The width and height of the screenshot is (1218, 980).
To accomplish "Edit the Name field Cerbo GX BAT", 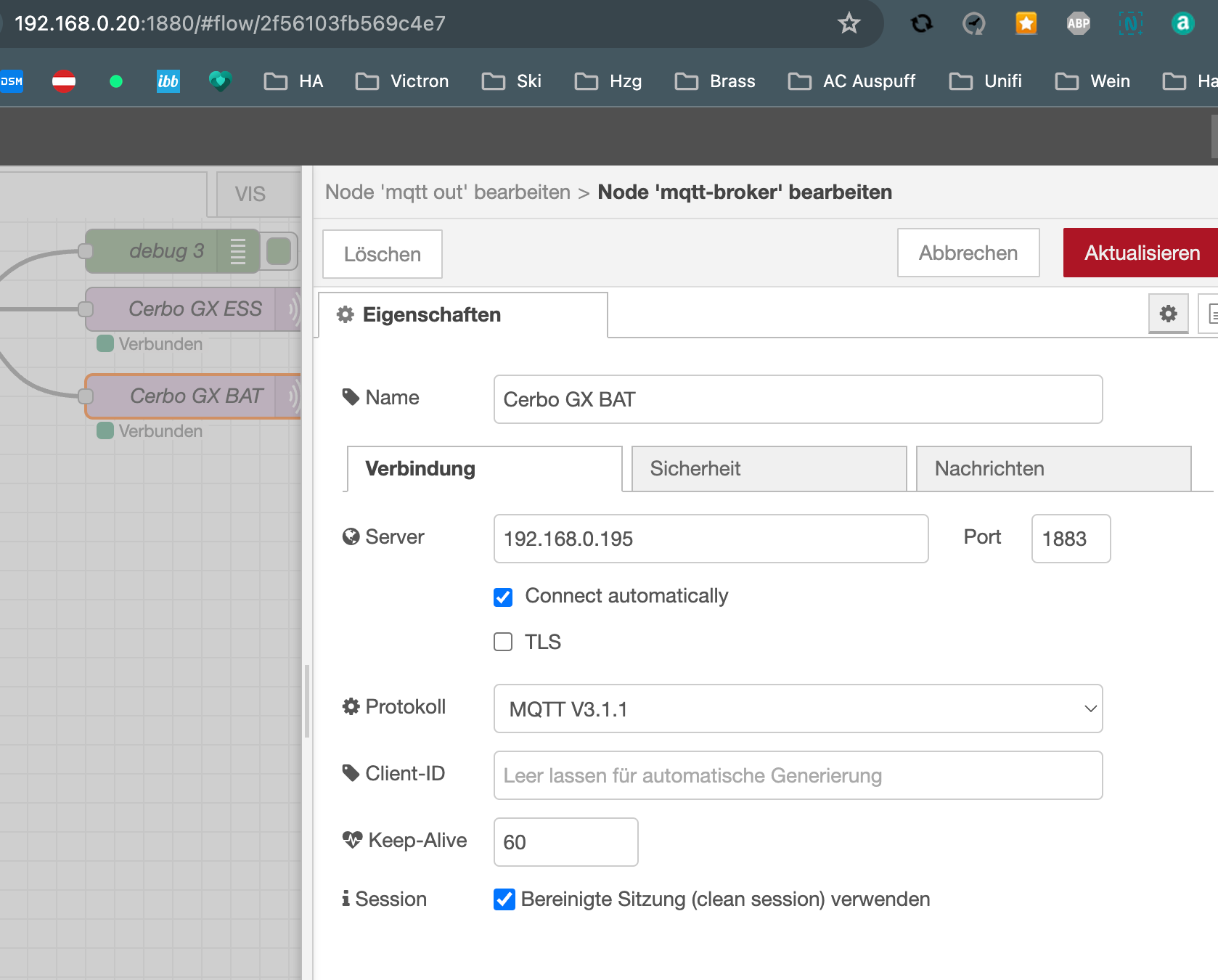I will (798, 399).
